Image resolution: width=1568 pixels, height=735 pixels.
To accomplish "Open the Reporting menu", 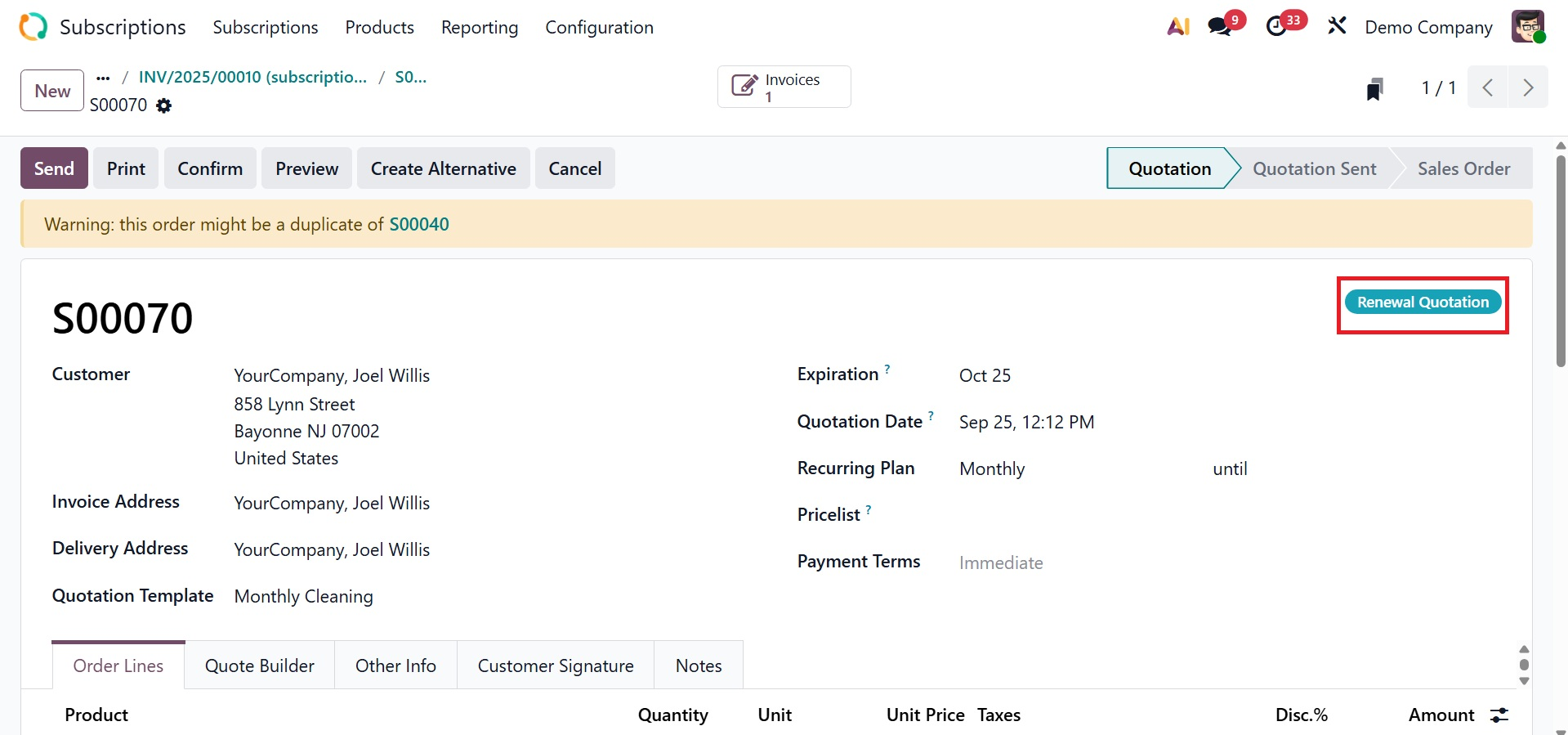I will (x=480, y=28).
